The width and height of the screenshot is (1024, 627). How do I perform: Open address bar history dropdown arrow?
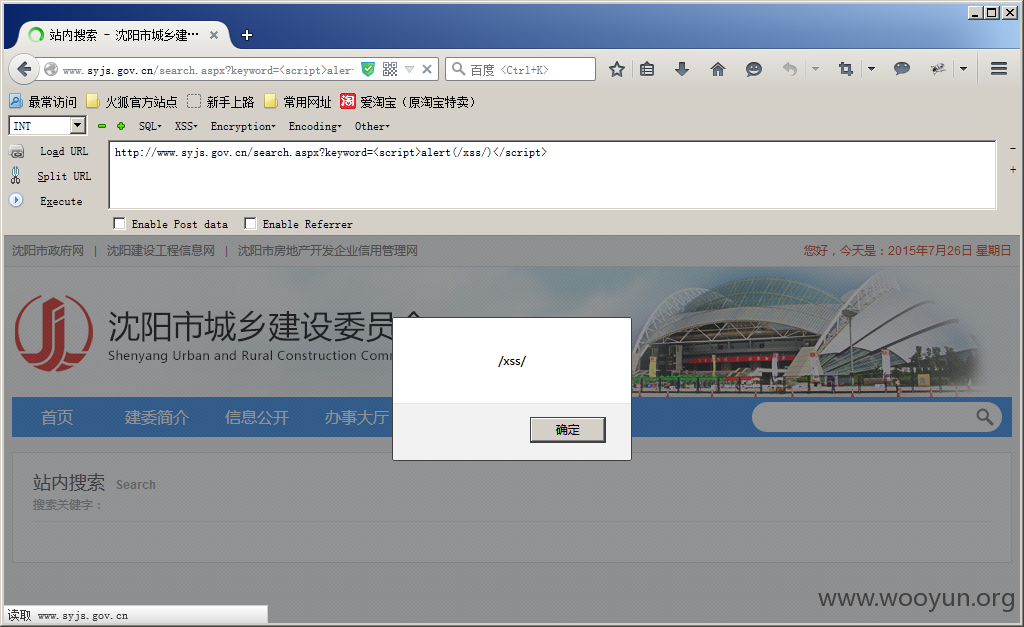pos(409,69)
